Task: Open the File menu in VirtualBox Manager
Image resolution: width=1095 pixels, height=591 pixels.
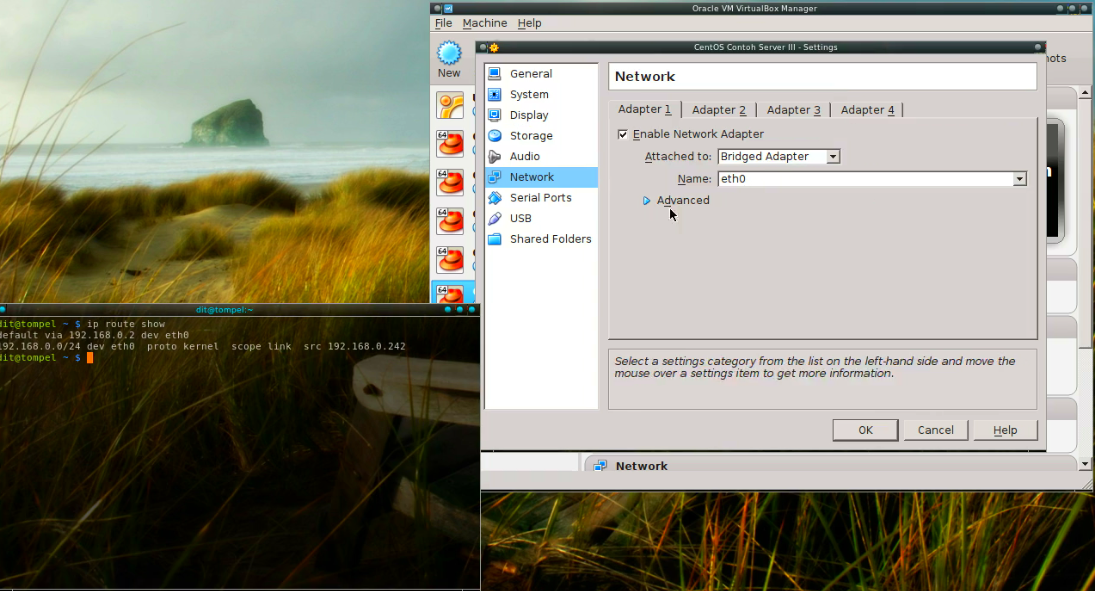Action: (x=443, y=23)
